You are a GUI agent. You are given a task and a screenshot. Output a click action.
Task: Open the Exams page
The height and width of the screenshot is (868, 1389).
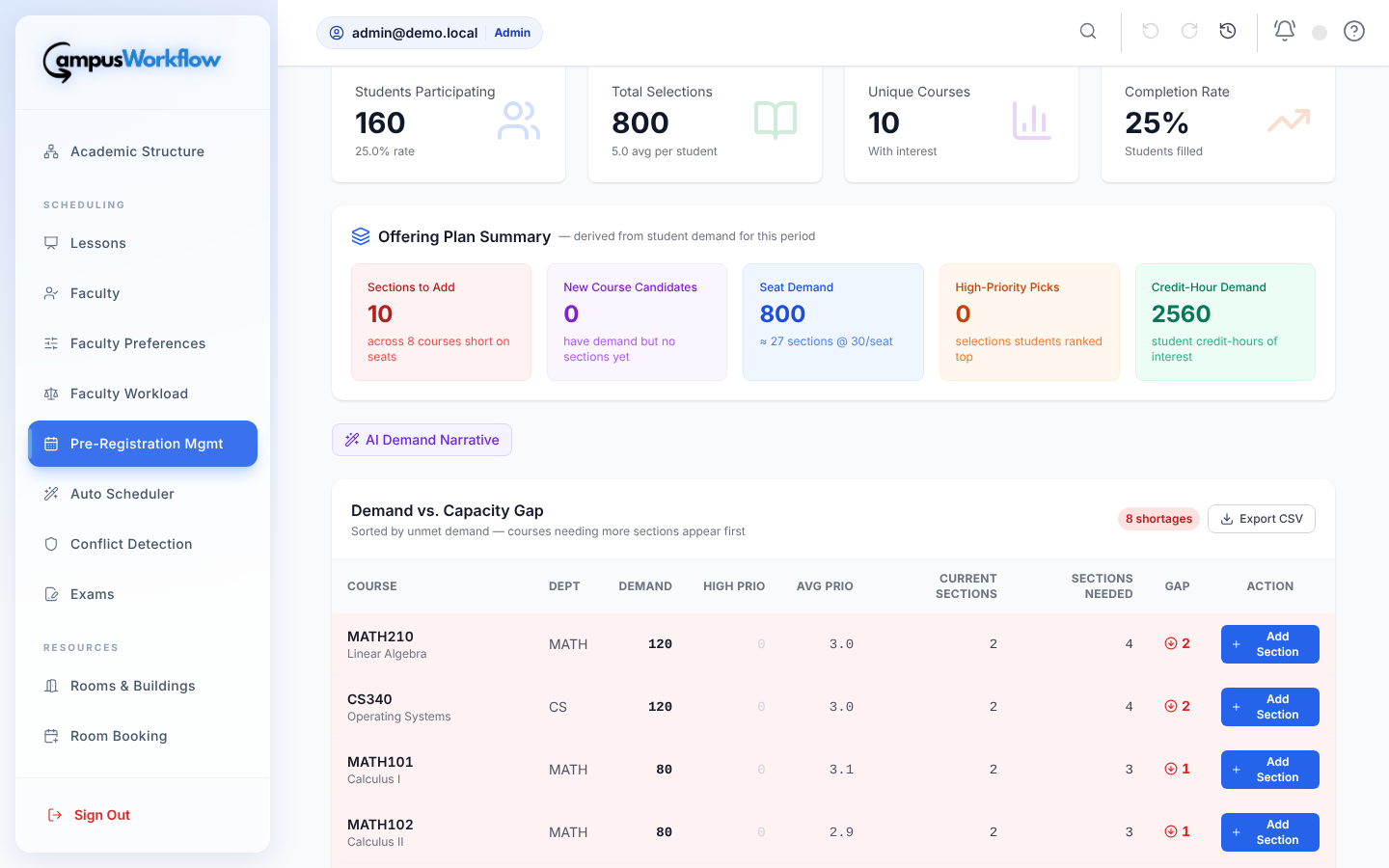click(x=143, y=594)
